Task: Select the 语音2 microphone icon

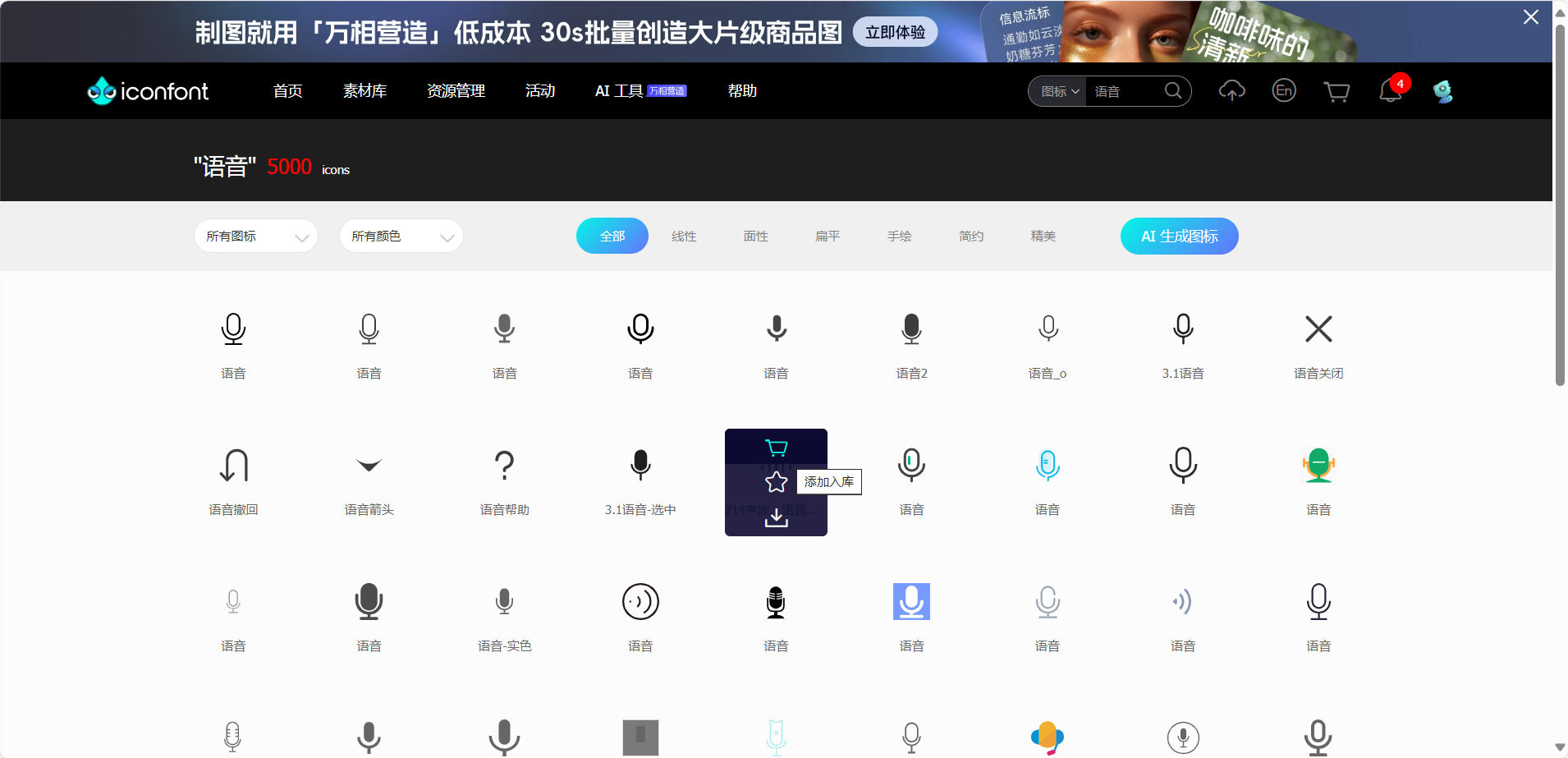Action: [911, 329]
